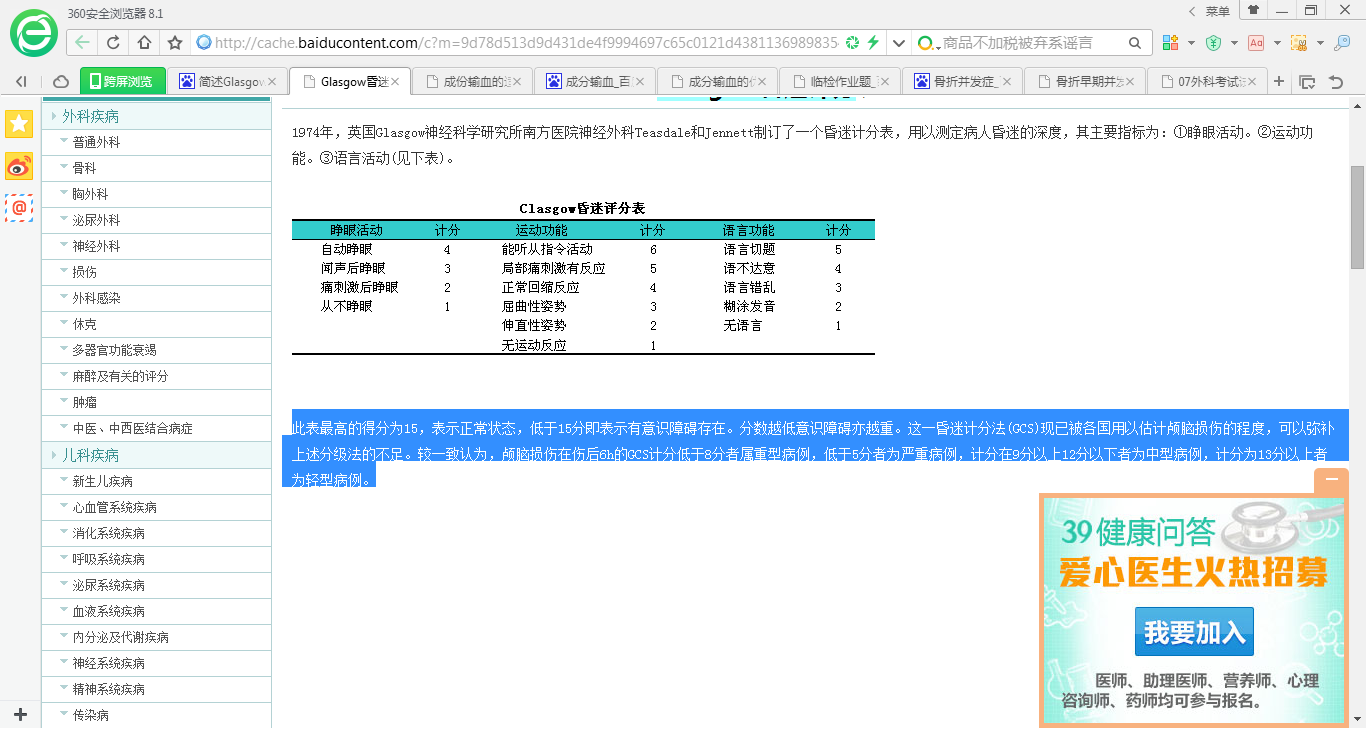Open the address bar dropdown chevron
Image resolution: width=1366 pixels, height=729 pixels.
[x=898, y=43]
